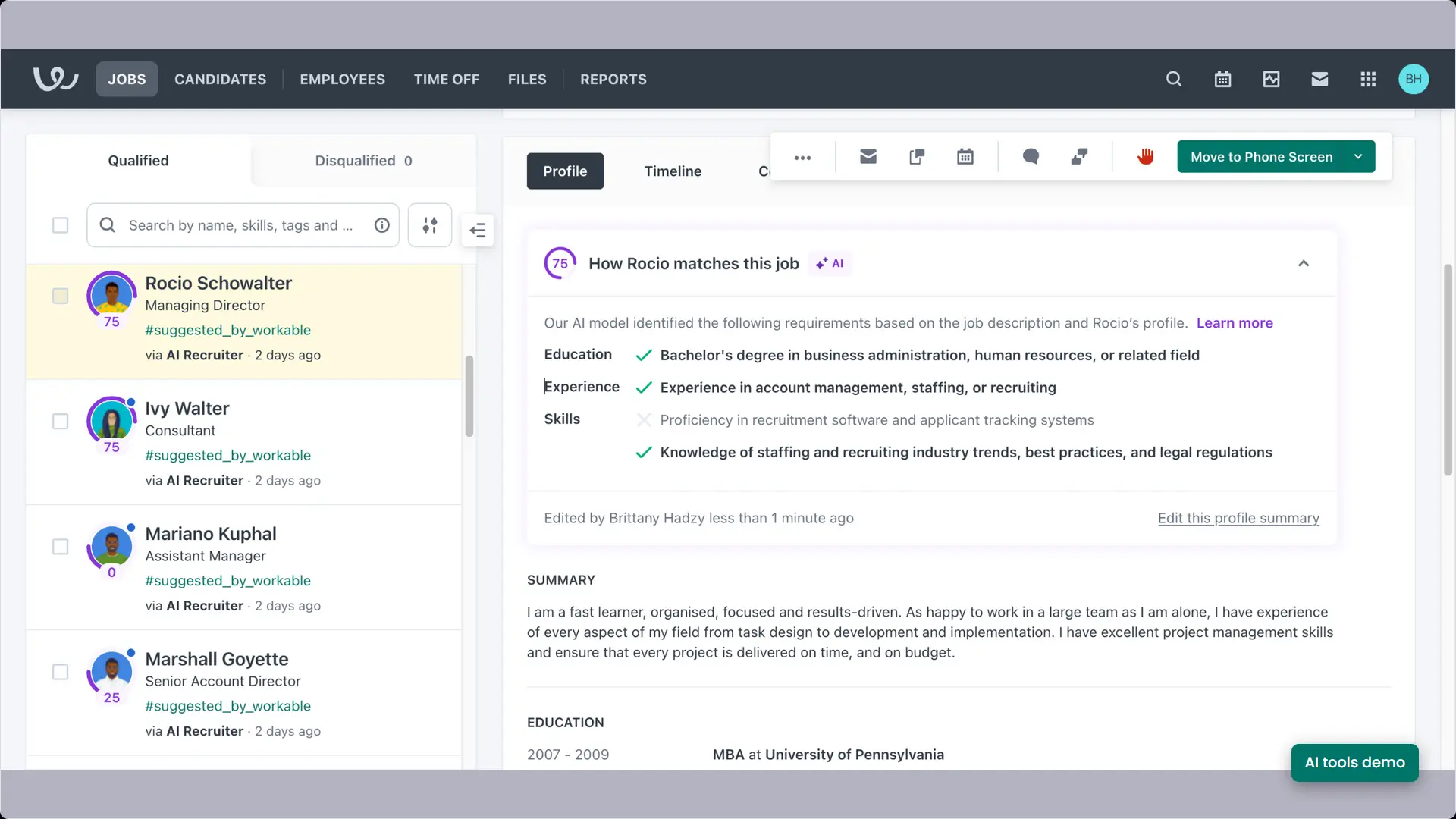The height and width of the screenshot is (819, 1456).
Task: Open the email compose icon in candidate toolbar
Action: point(868,156)
